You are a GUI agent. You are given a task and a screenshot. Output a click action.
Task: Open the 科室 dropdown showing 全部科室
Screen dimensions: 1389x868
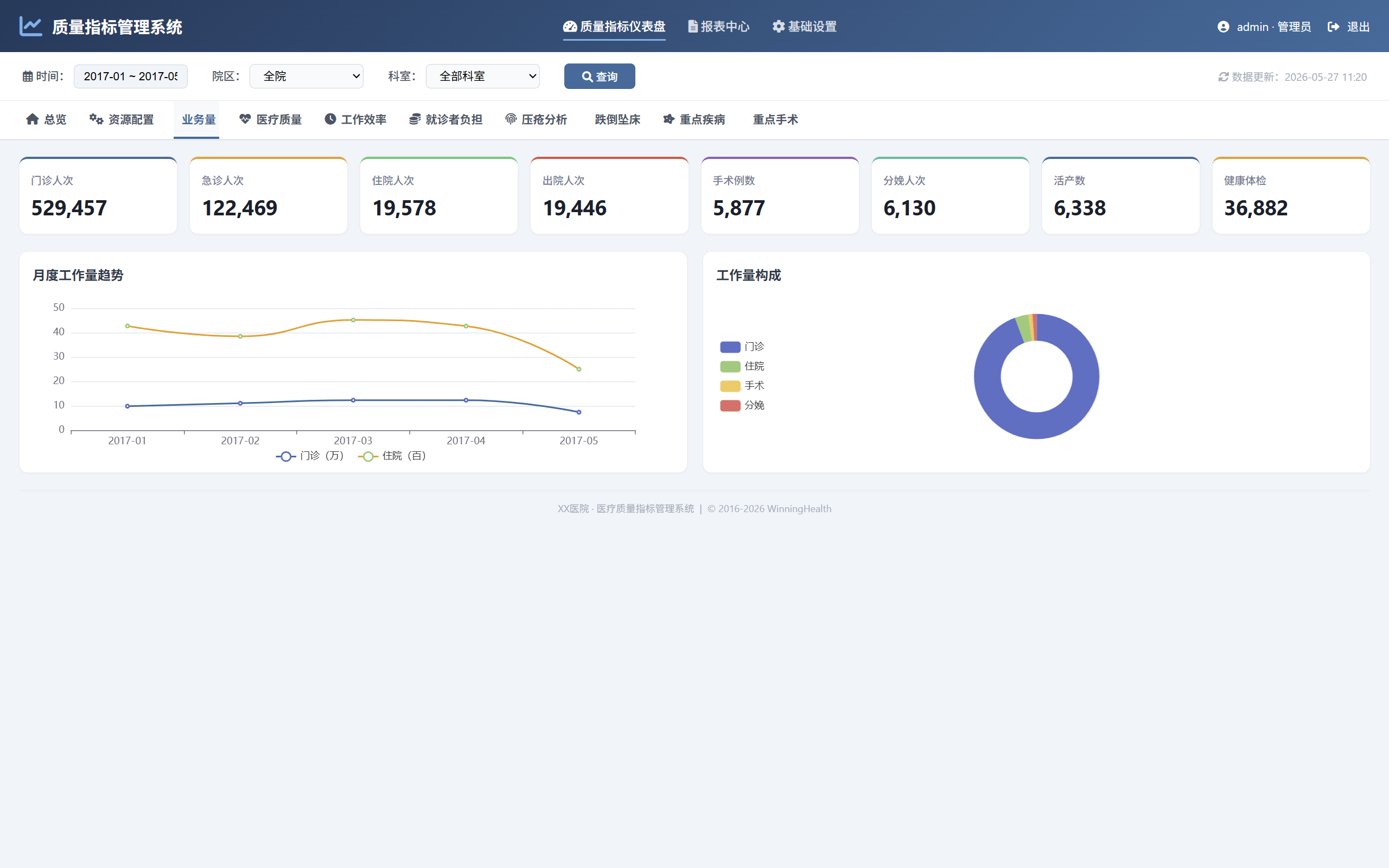pos(483,76)
